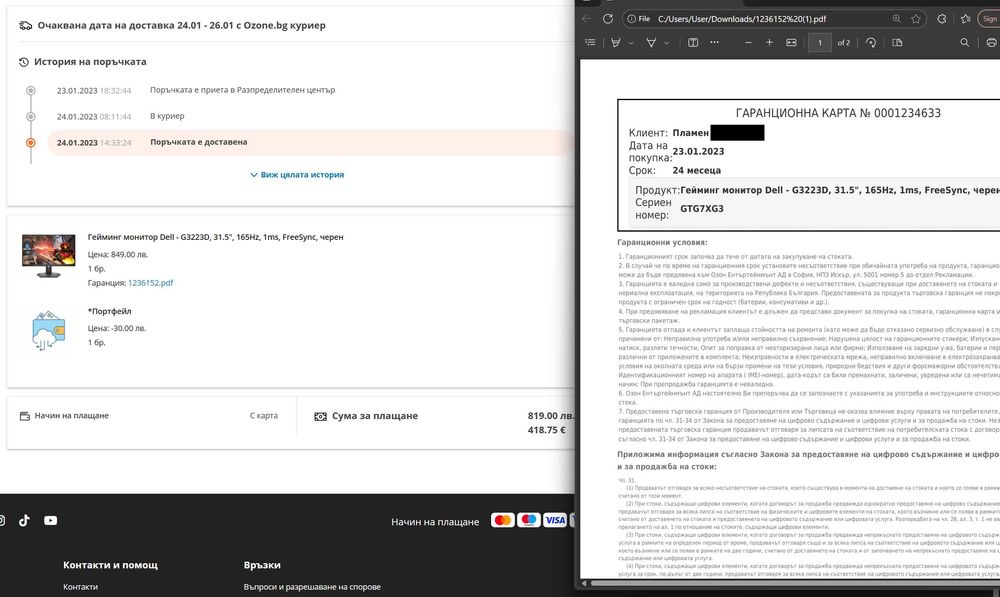1000x597 pixels.
Task: Click the distribution center history entry
Action: (242, 90)
